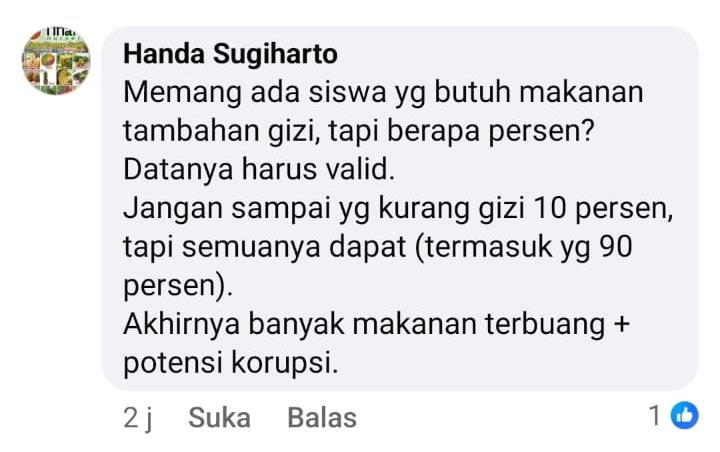Click the phrase "kurang gizi 10 persen,"
Viewport: 720px width, 452px height.
click(526, 209)
